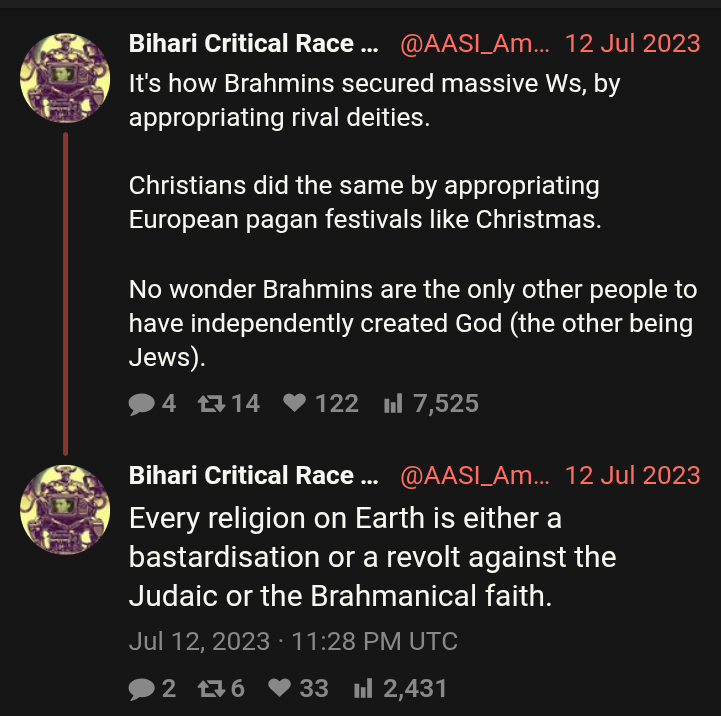Like the first tweet with heart icon
721x716 pixels.
click(x=294, y=404)
